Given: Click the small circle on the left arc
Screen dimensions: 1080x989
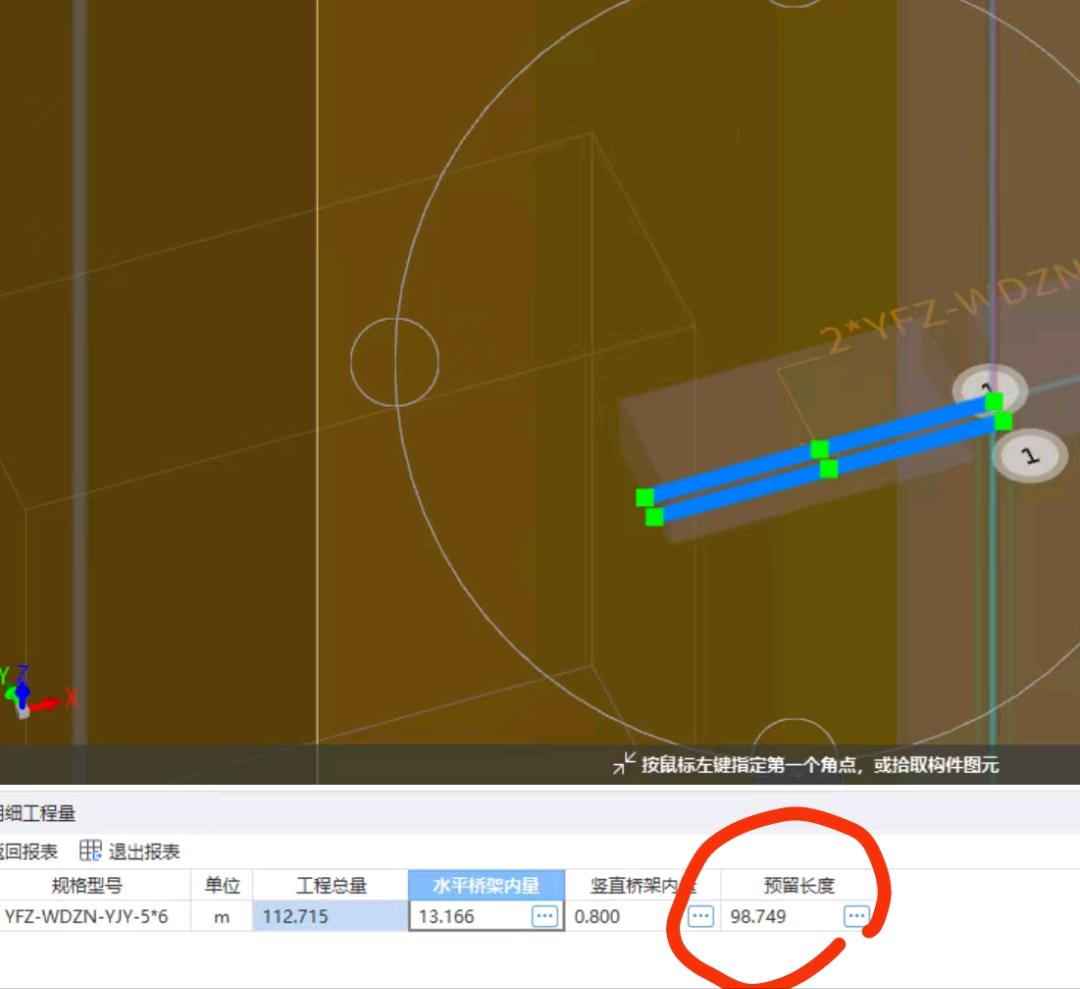Looking at the screenshot, I should coord(395,362).
